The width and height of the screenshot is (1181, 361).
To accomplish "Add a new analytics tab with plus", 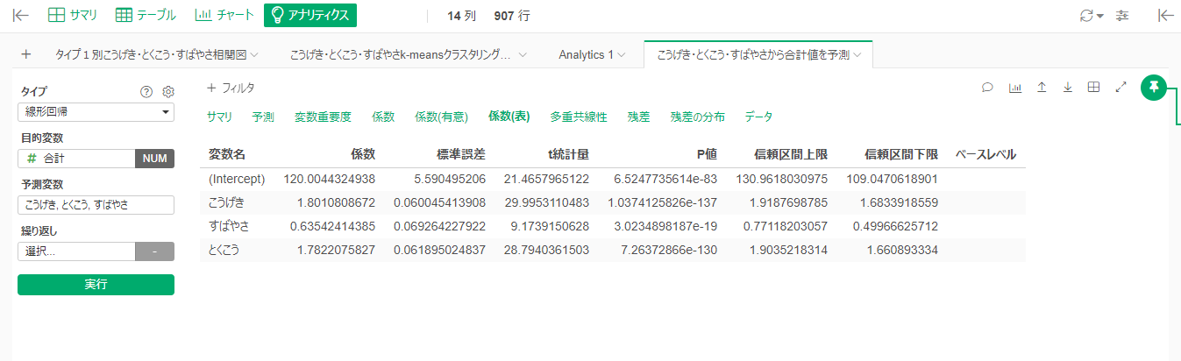I will (x=26, y=54).
